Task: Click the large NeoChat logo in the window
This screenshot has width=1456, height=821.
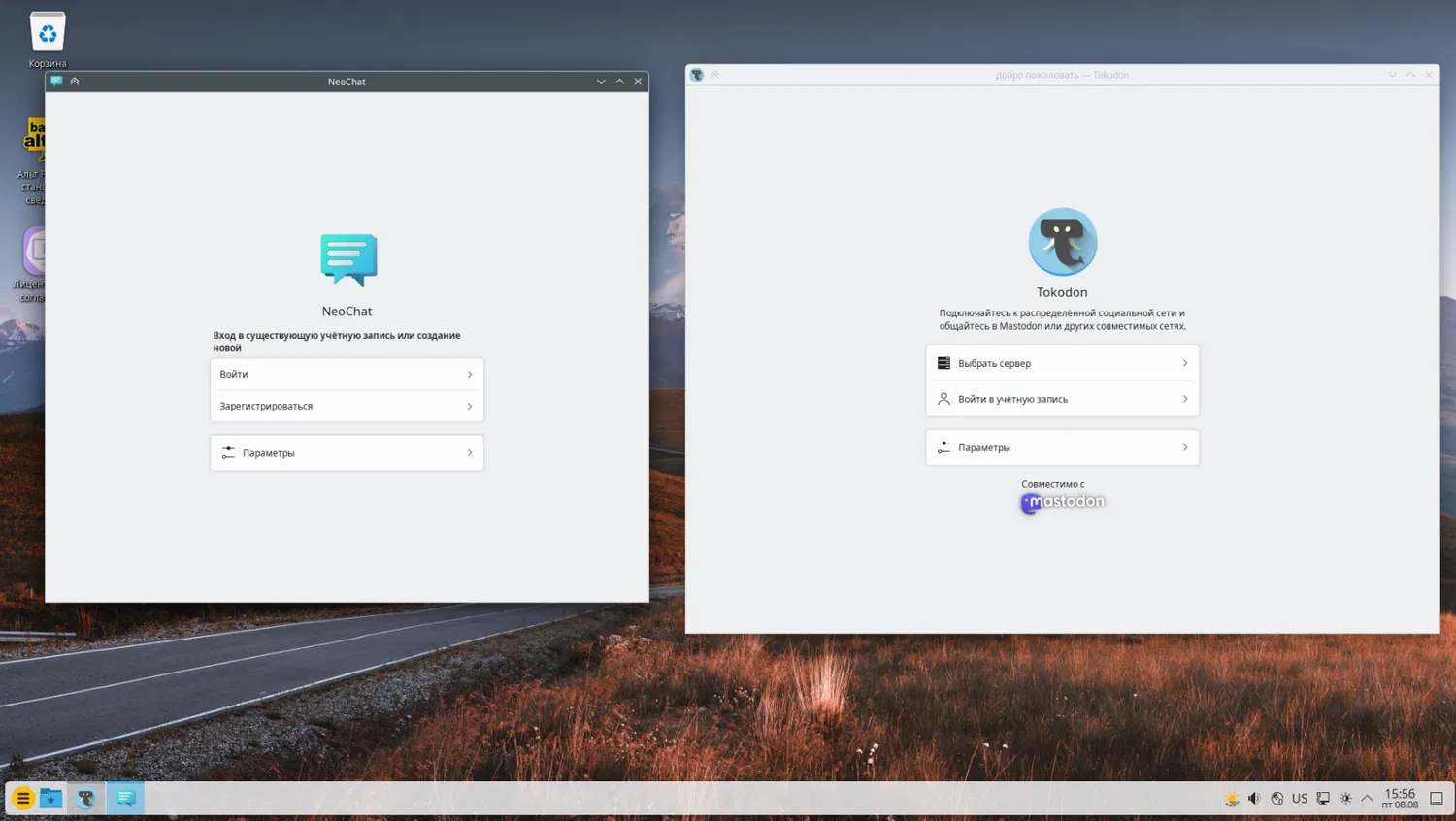Action: coord(348,259)
